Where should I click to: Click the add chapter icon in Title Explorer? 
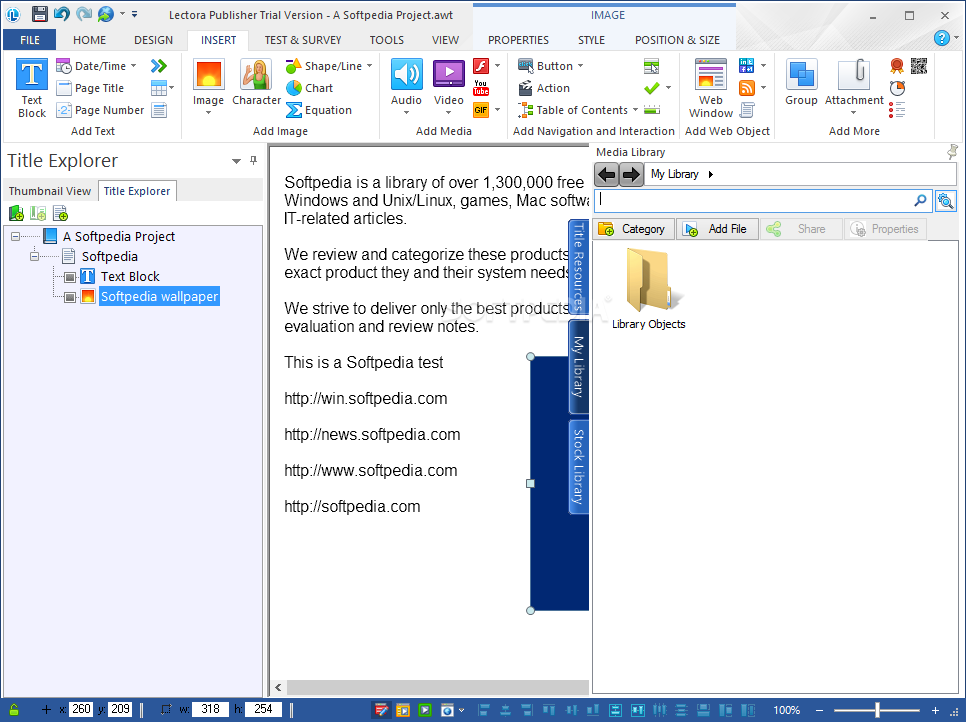16,214
